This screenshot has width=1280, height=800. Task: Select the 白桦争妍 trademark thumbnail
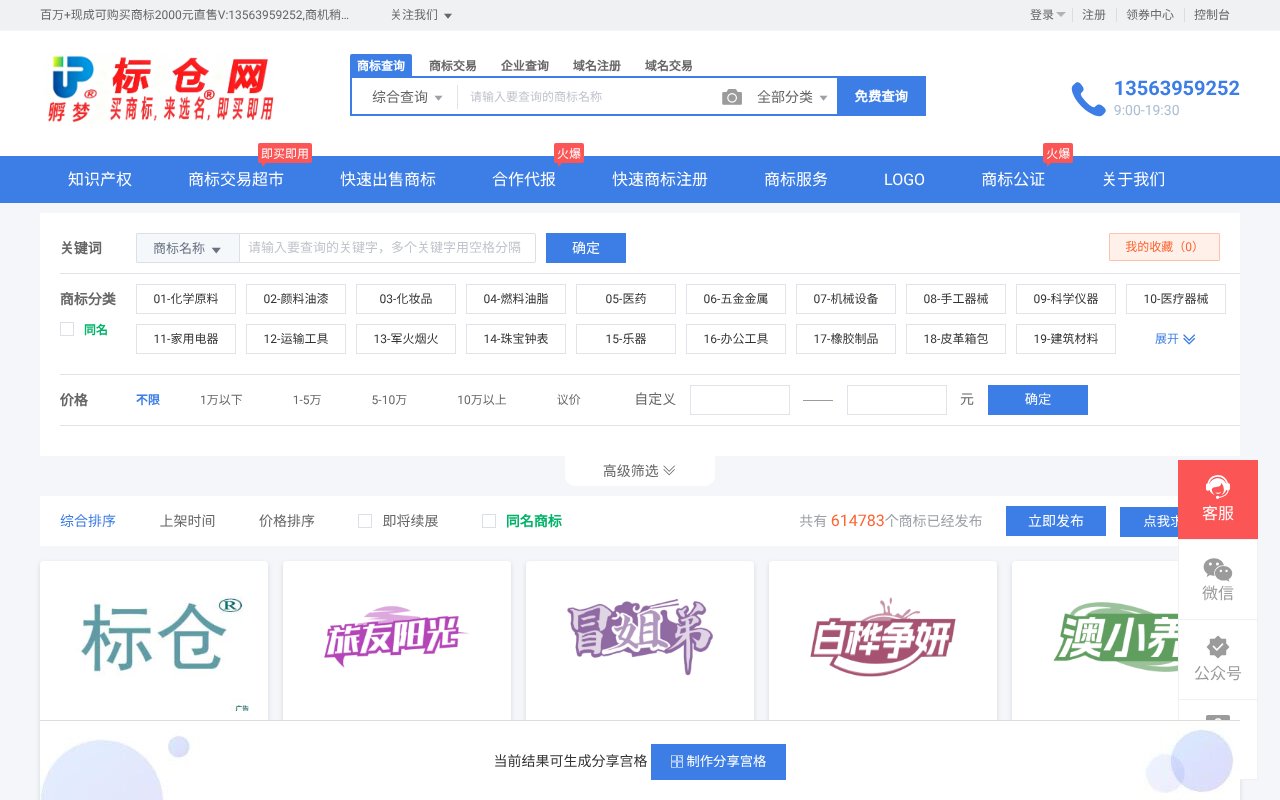pyautogui.click(x=882, y=640)
